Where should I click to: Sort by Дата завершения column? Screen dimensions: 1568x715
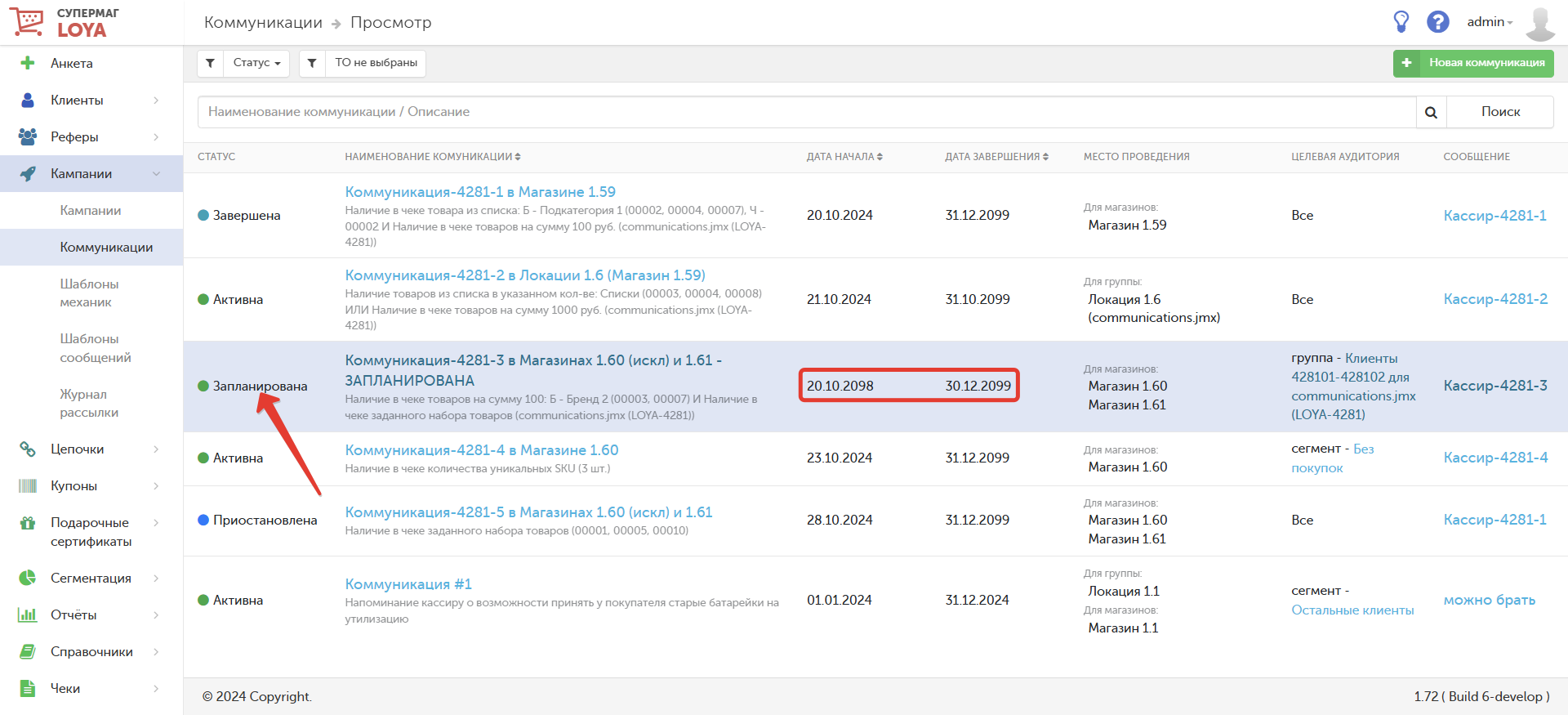pyautogui.click(x=996, y=156)
